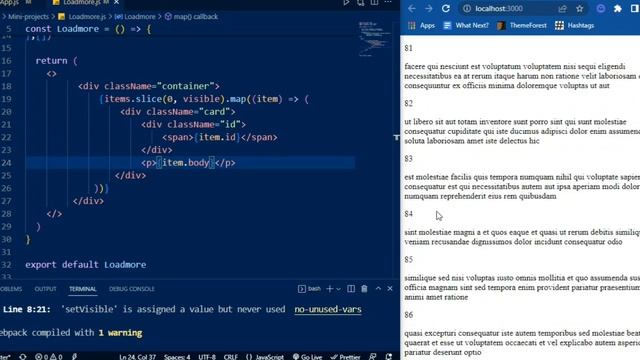
Task: Change indentation via Spaces: 4
Action: click(177, 357)
